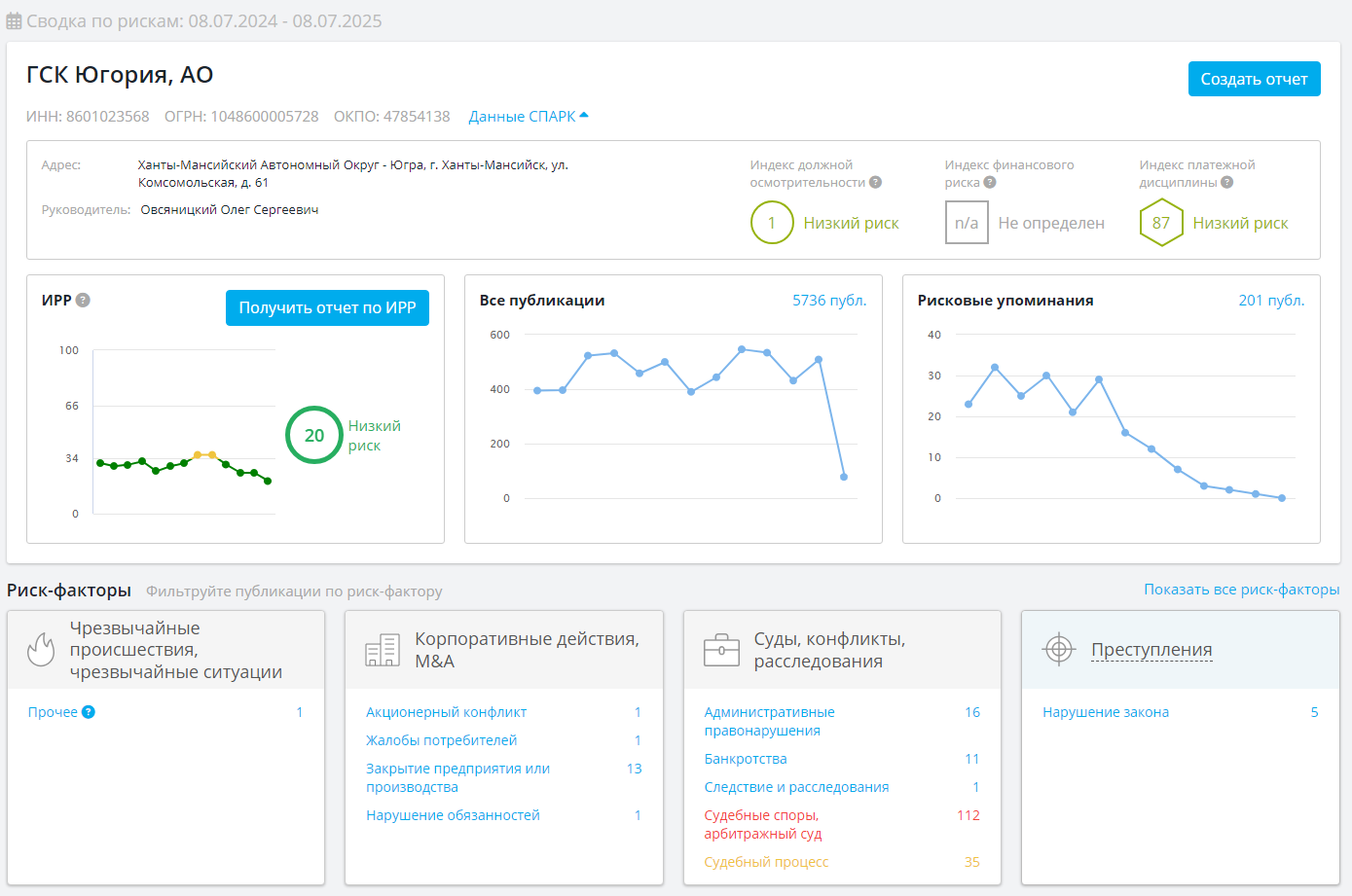
Task: Click the question mark next to ИРР
Action: point(83,300)
